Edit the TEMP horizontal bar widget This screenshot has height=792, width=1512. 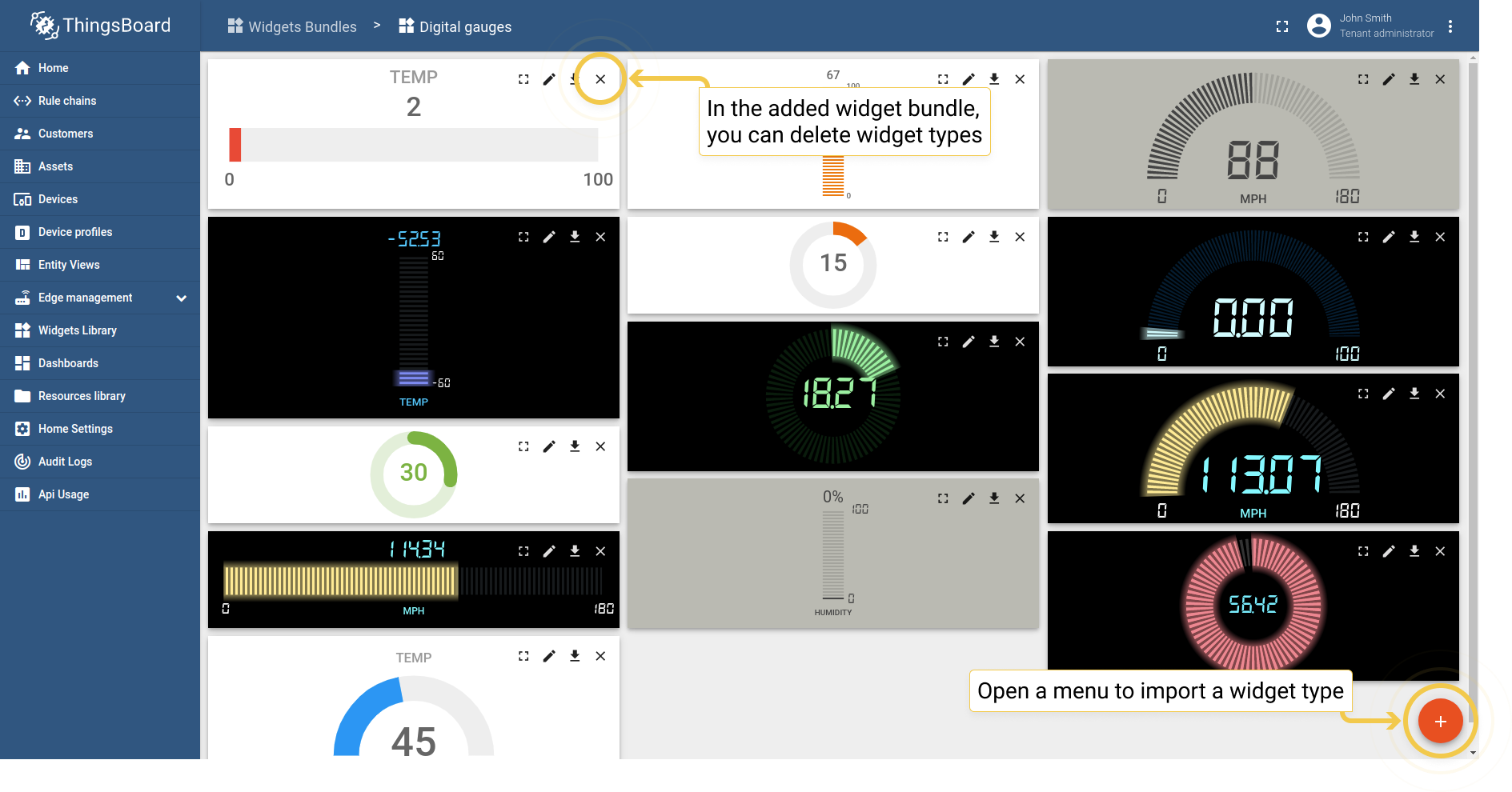pos(549,79)
